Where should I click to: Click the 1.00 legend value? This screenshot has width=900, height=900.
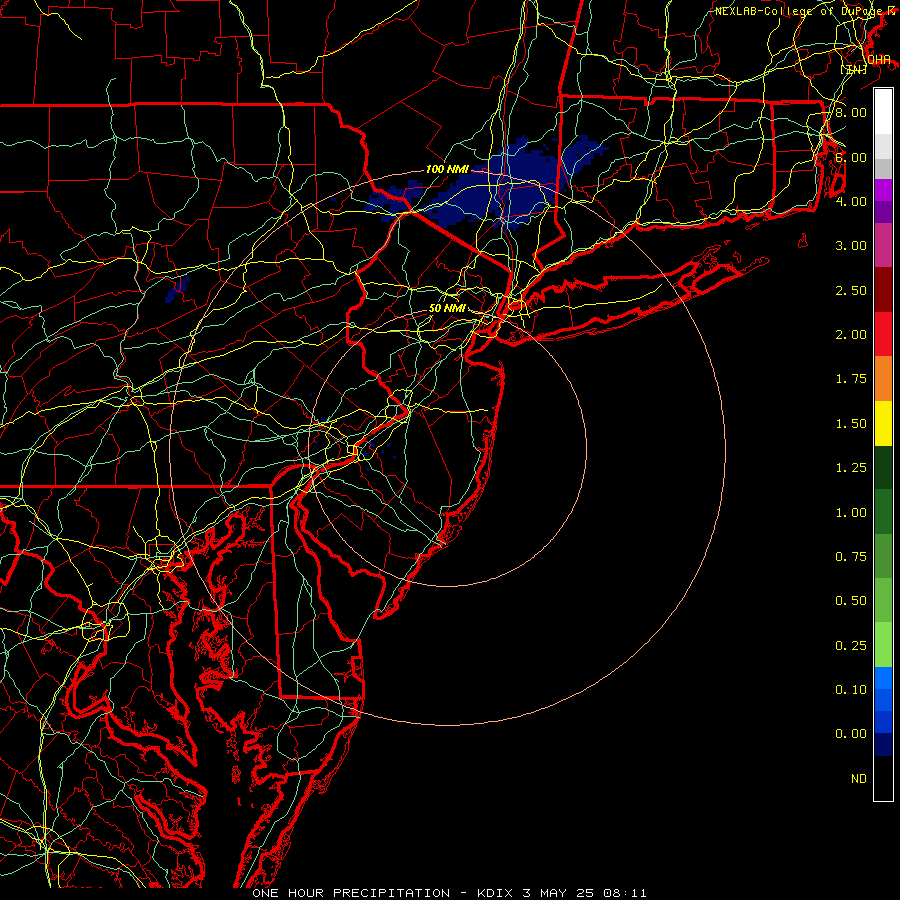[851, 513]
